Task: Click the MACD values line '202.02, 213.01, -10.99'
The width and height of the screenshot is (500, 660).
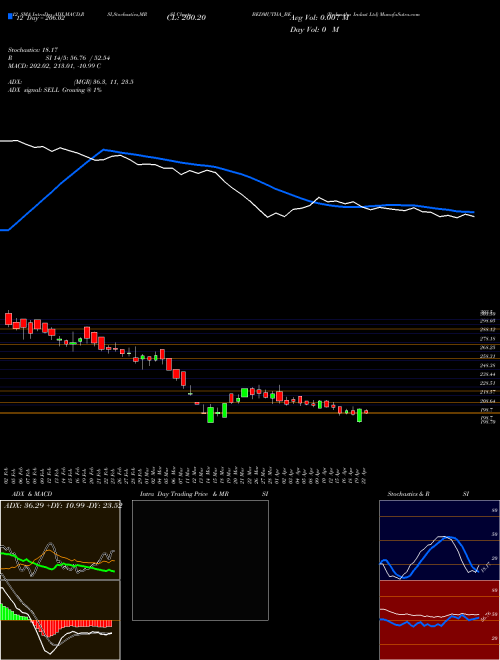Action: 63,66
